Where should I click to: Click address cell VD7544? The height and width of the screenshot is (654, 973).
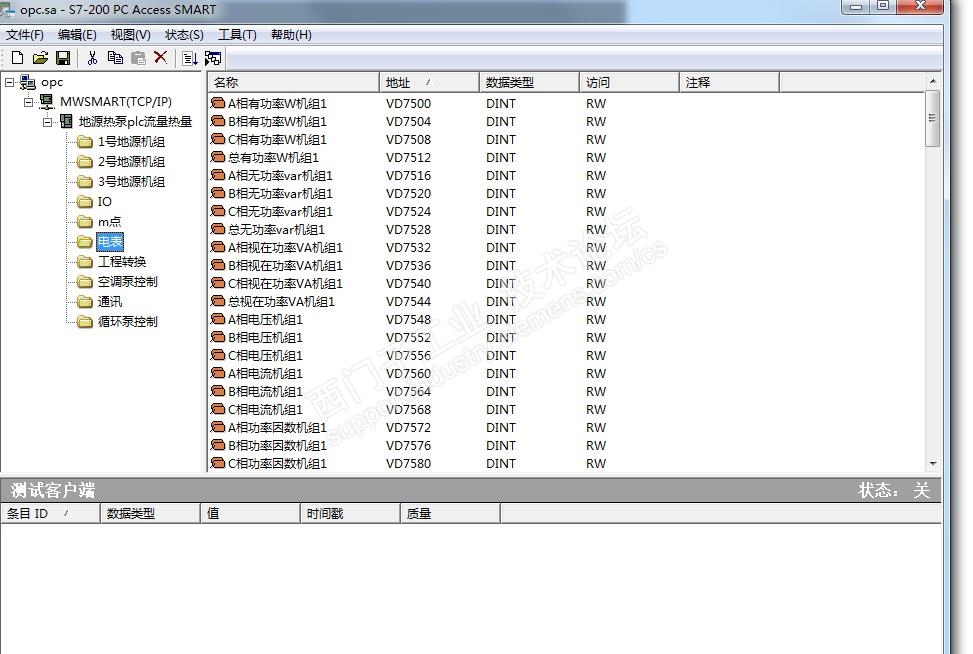coord(408,302)
